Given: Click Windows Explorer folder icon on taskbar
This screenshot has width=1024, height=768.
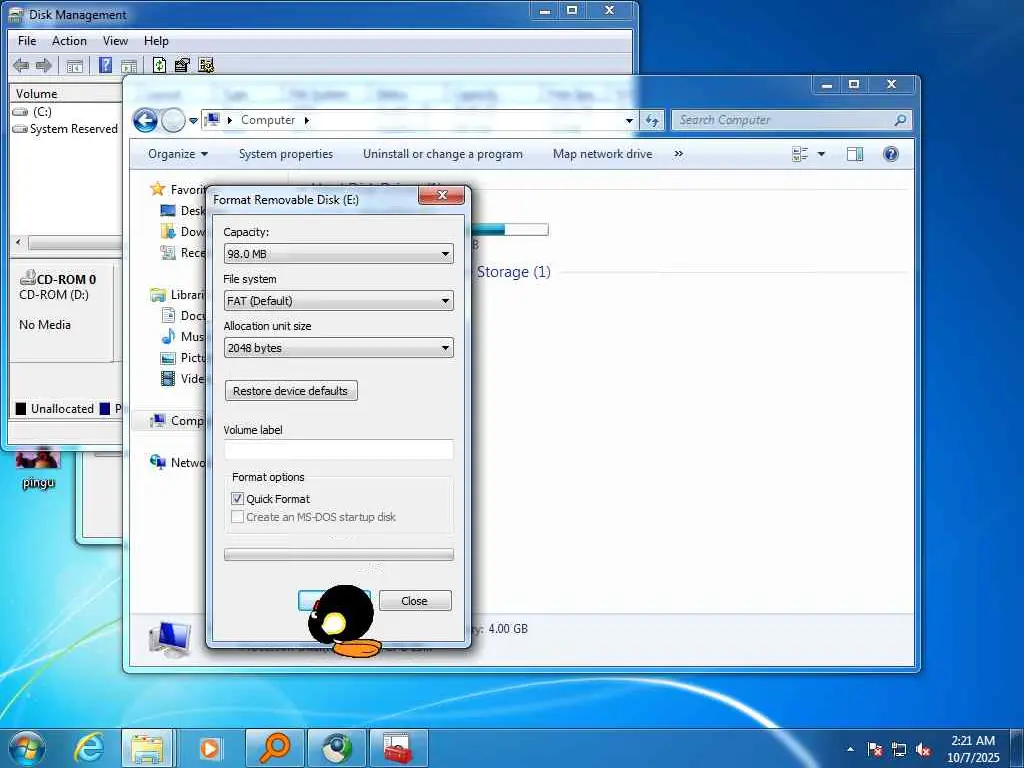Looking at the screenshot, I should (147, 748).
